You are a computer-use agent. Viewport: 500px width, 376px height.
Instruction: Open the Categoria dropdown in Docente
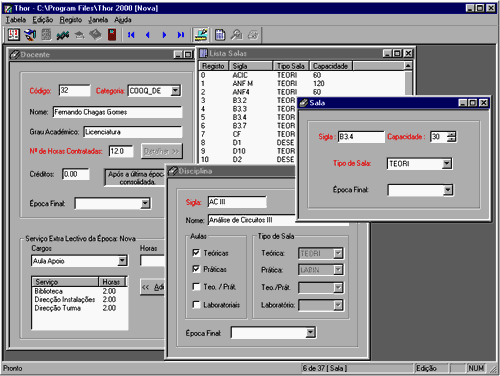(176, 90)
